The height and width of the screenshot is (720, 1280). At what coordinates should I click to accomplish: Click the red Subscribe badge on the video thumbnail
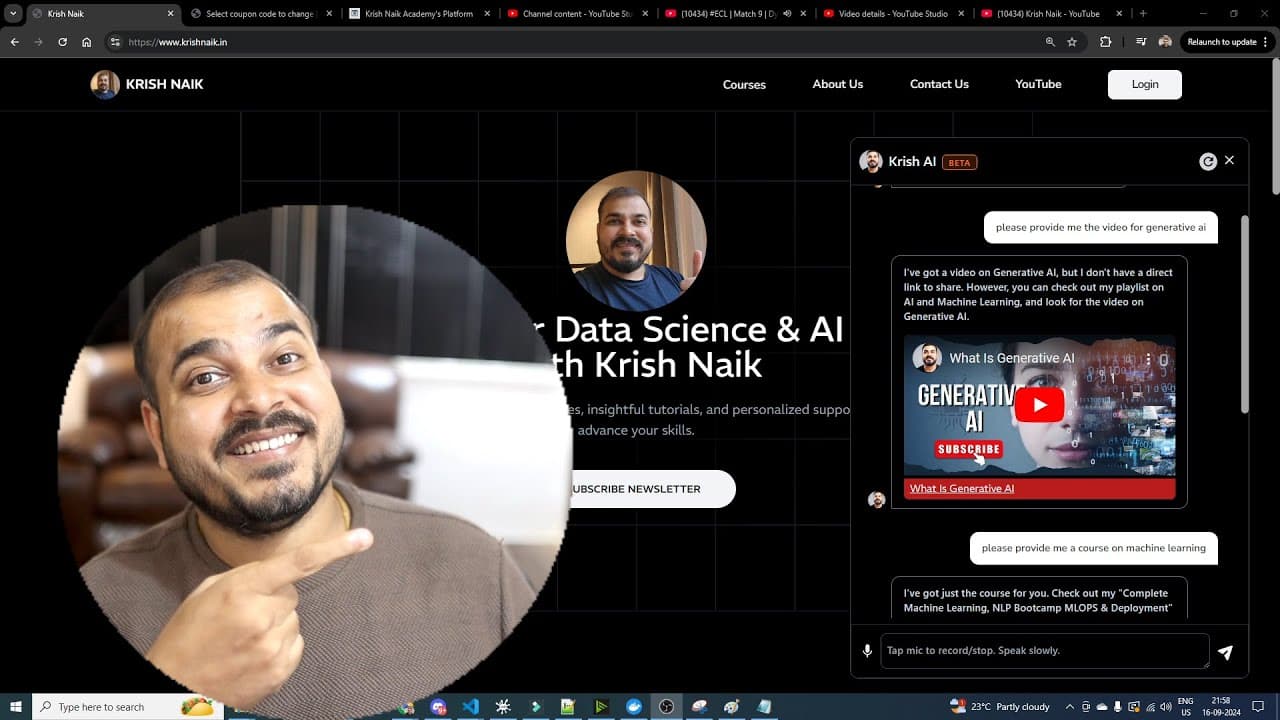(968, 449)
